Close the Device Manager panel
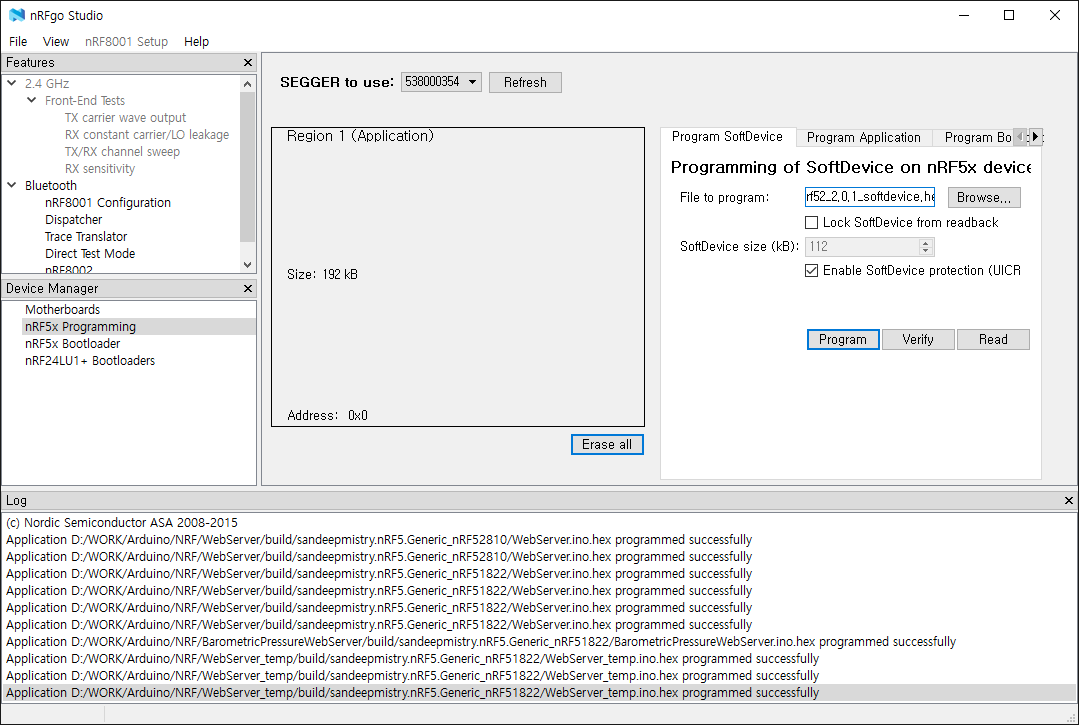This screenshot has width=1079, height=725. pos(248,288)
